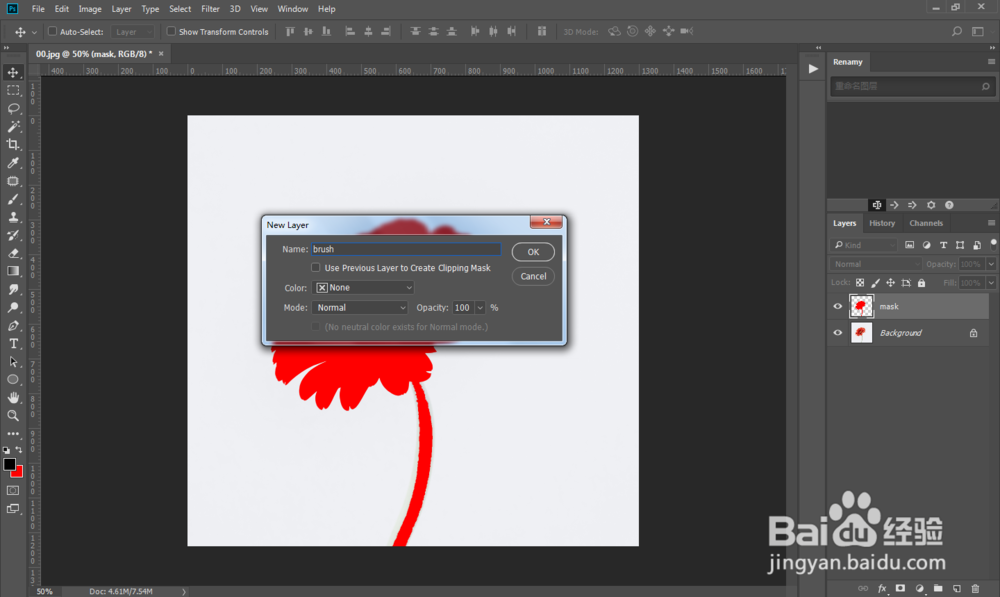Hide the Background layer eye icon
The image size is (1000, 597).
pyautogui.click(x=838, y=333)
